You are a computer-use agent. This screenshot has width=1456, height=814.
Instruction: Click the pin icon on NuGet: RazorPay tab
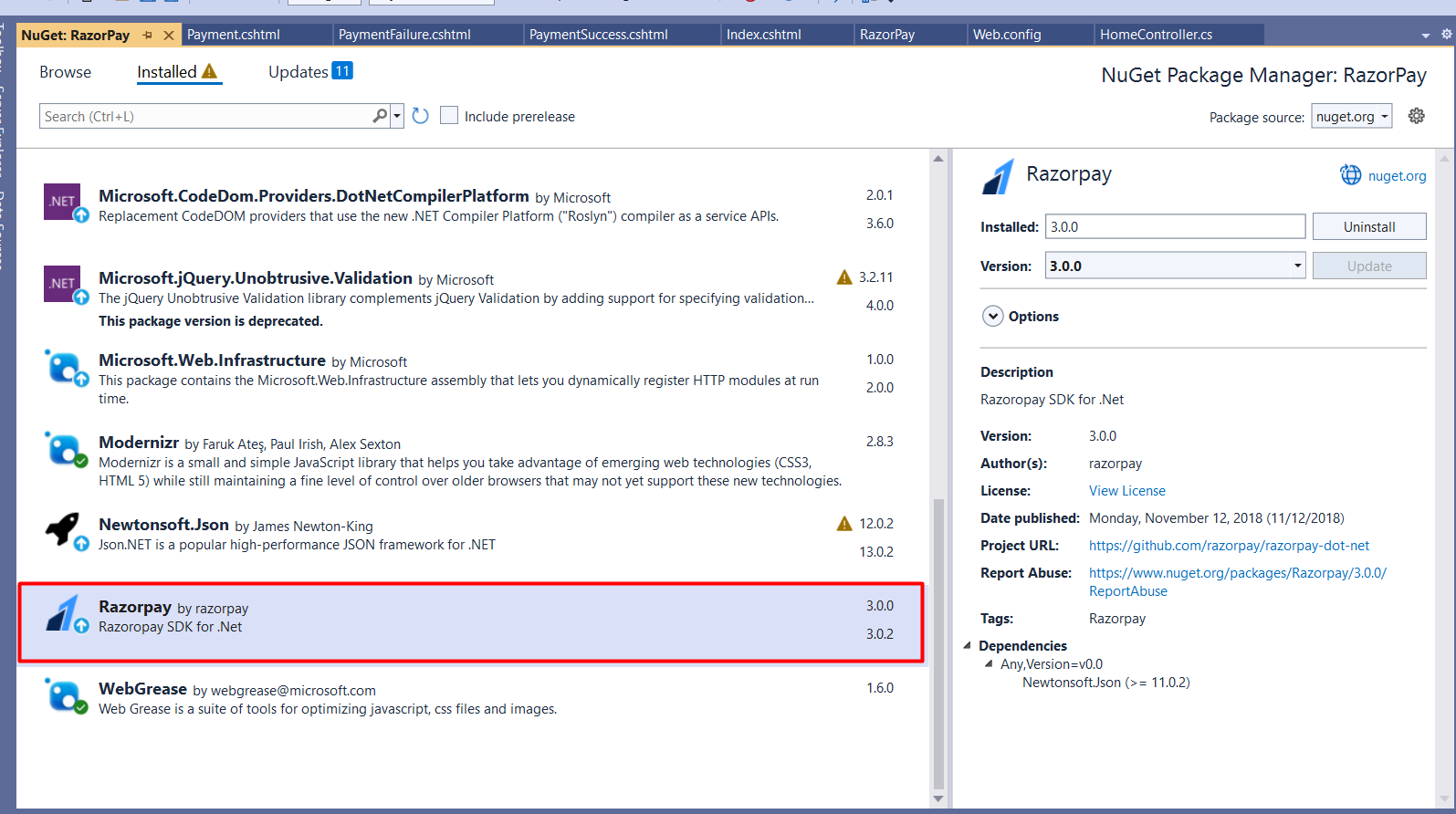click(147, 35)
